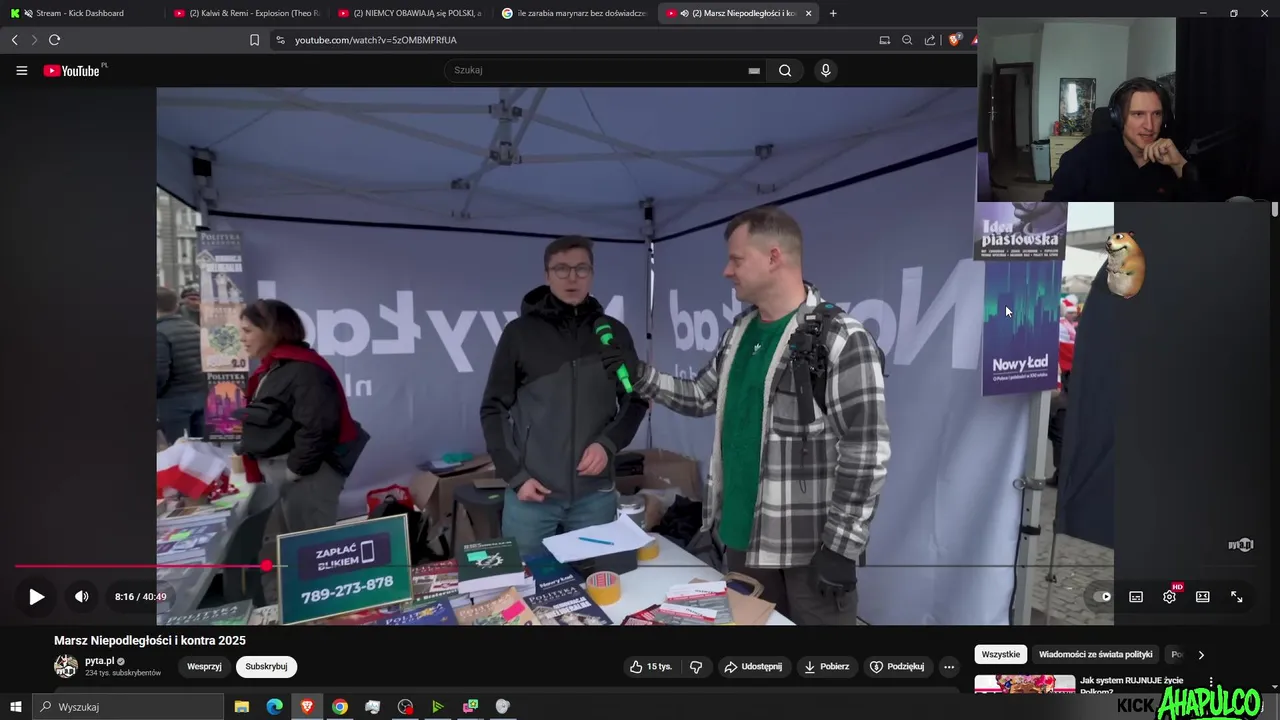The height and width of the screenshot is (720, 1280).
Task: Go forward with browser forward arrow
Action: click(34, 40)
